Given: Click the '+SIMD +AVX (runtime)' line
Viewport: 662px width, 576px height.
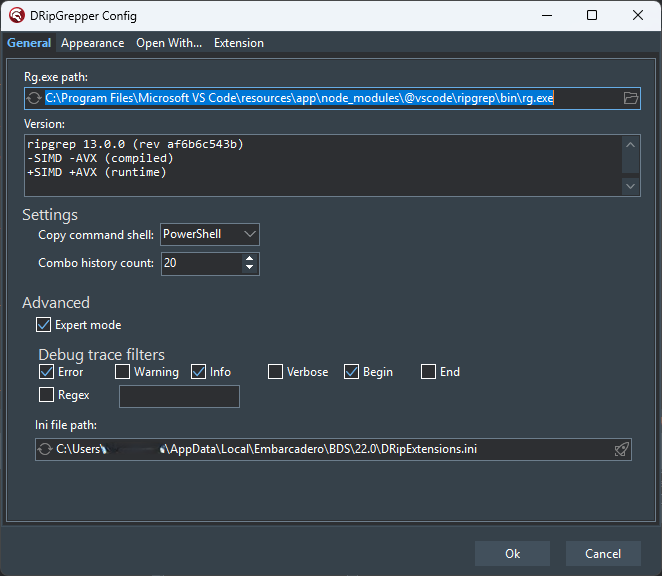Looking at the screenshot, I should (97, 172).
